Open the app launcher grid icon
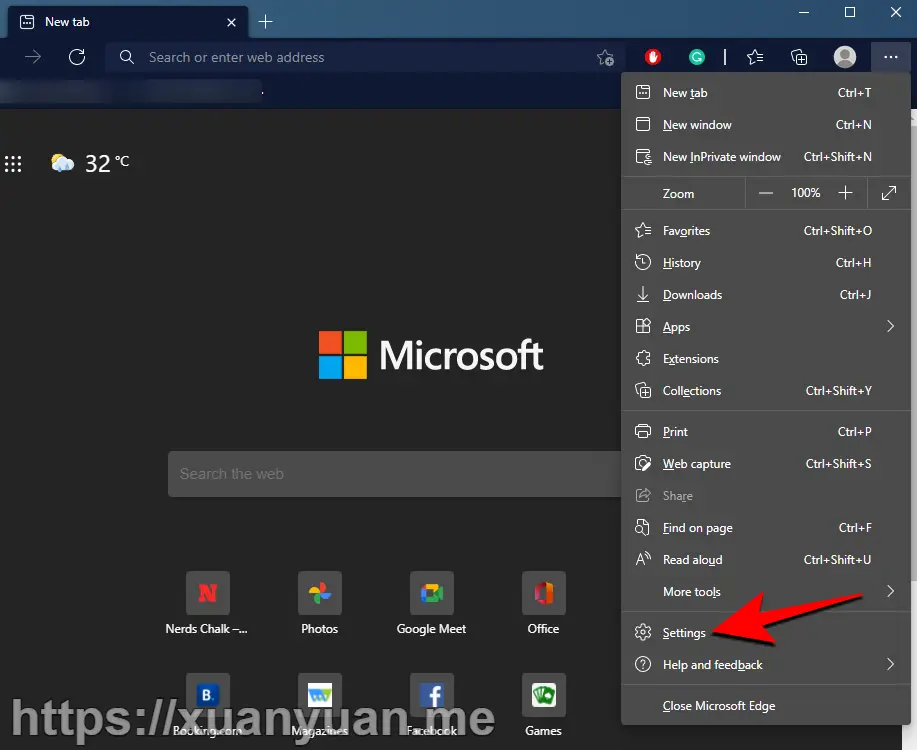This screenshot has height=750, width=917. click(13, 163)
